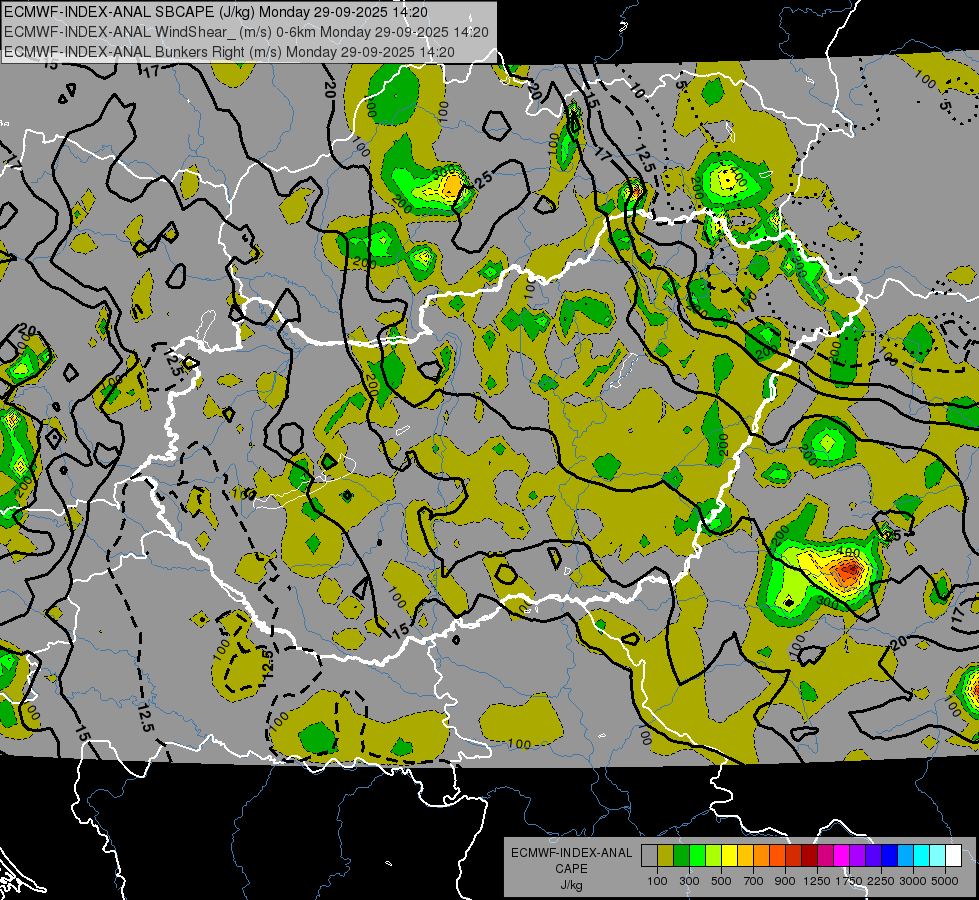Click the legend value 1250

point(817,881)
